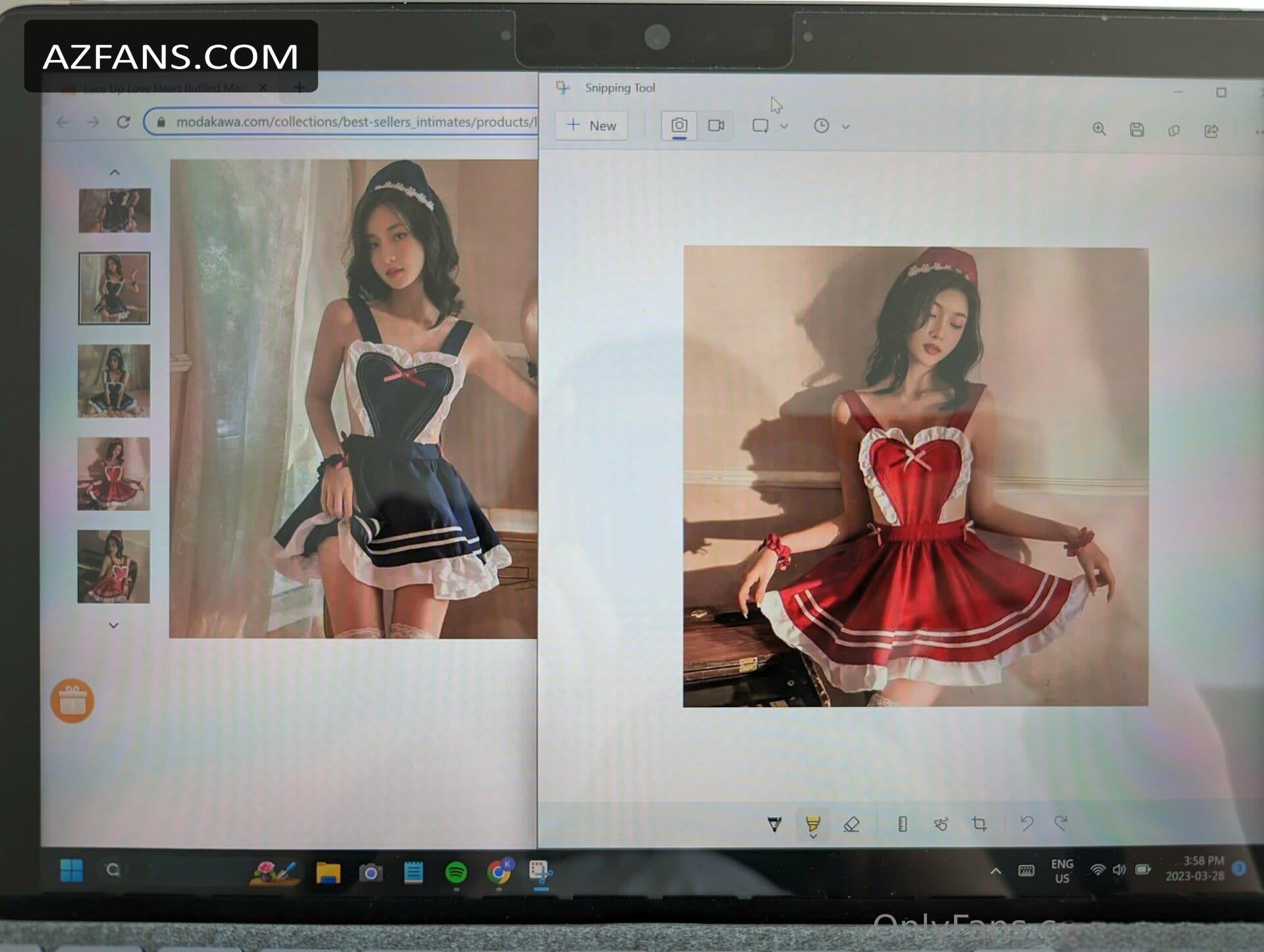The image size is (1264, 952).
Task: Toggle the Ruler tool
Action: pyautogui.click(x=903, y=824)
